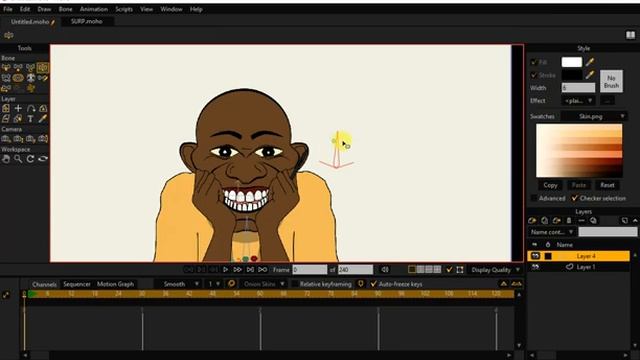The image size is (640, 360).
Task: Select the Transform Layer tool
Action: pyautogui.click(x=6, y=108)
